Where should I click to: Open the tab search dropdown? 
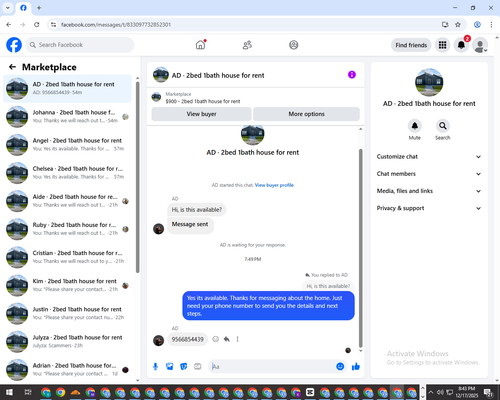(8, 8)
